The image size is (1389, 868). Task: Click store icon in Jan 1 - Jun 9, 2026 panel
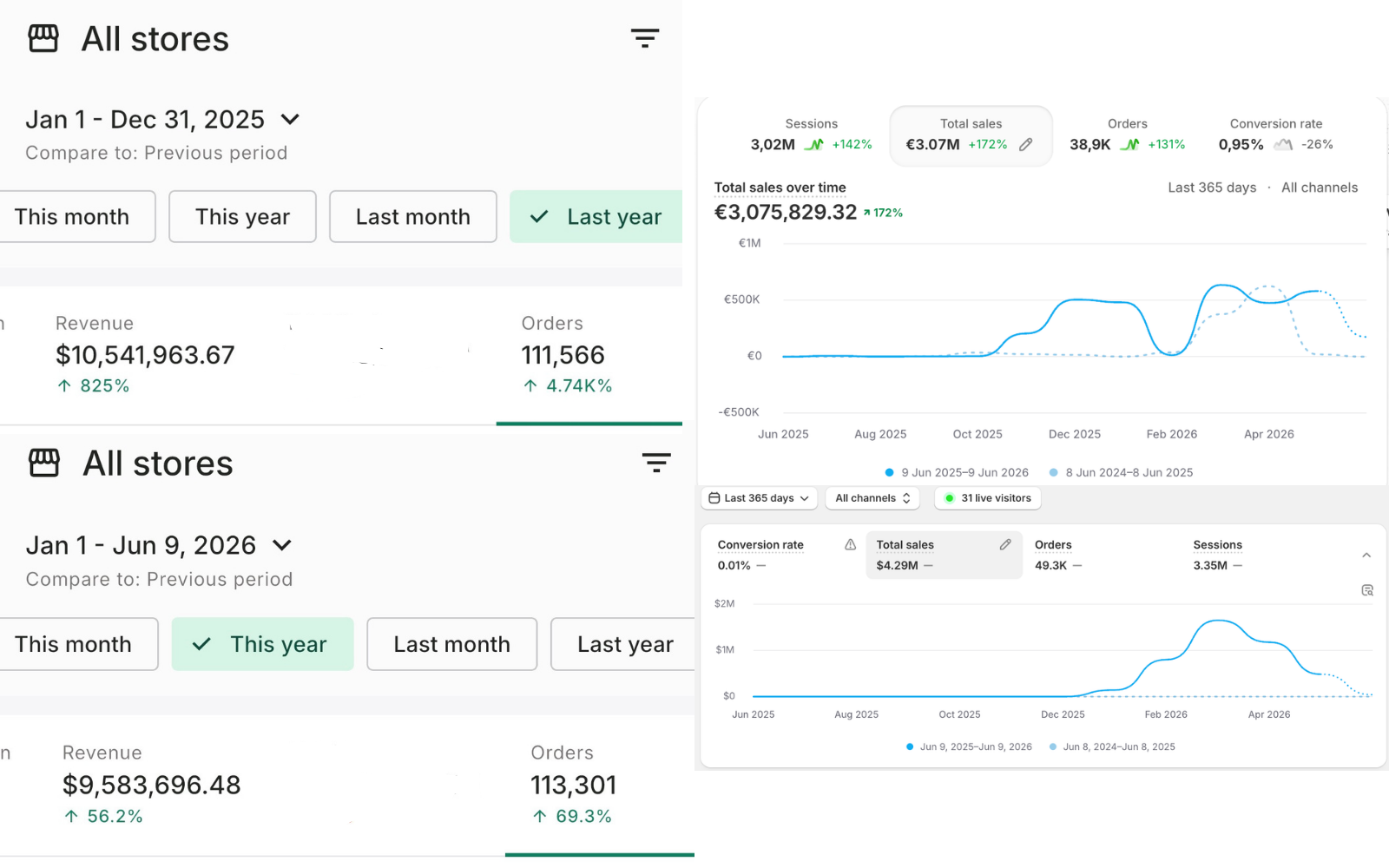(x=44, y=464)
